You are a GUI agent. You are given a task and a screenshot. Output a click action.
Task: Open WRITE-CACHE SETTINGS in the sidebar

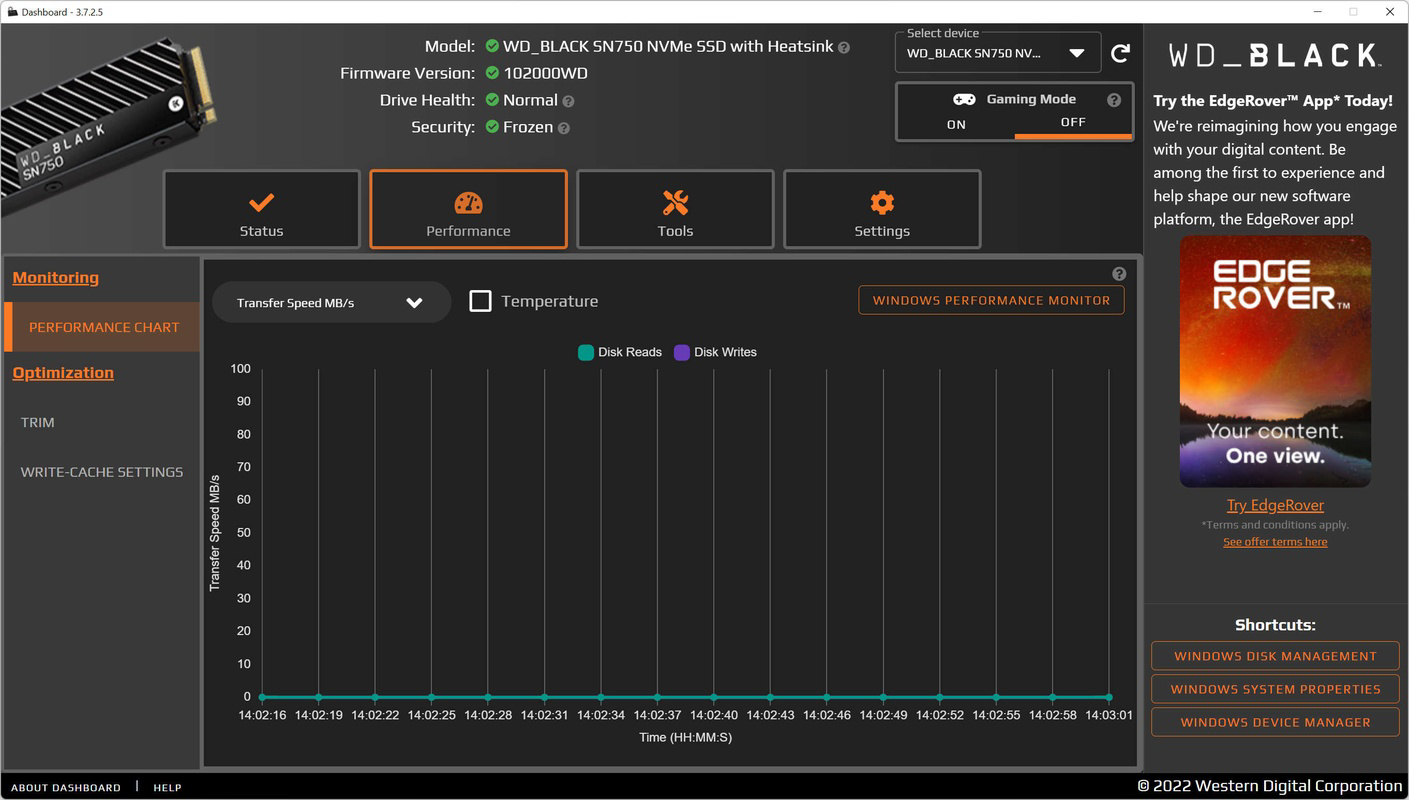pyautogui.click(x=102, y=472)
